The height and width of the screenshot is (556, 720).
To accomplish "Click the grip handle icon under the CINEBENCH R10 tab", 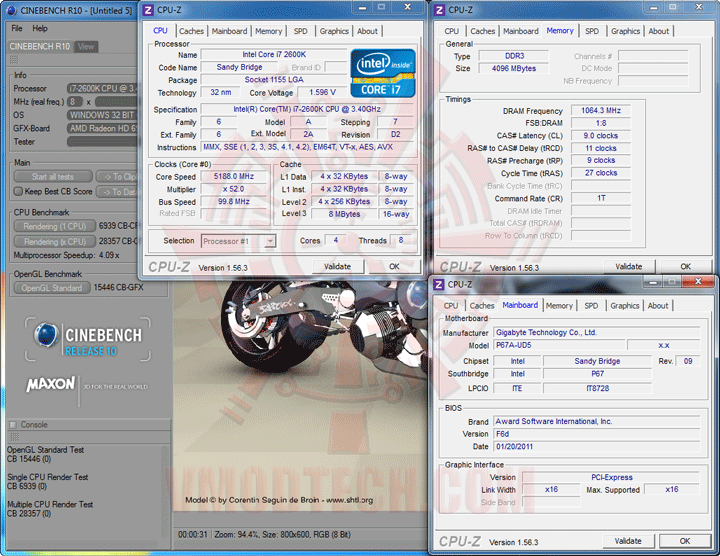I will pyautogui.click(x=14, y=60).
